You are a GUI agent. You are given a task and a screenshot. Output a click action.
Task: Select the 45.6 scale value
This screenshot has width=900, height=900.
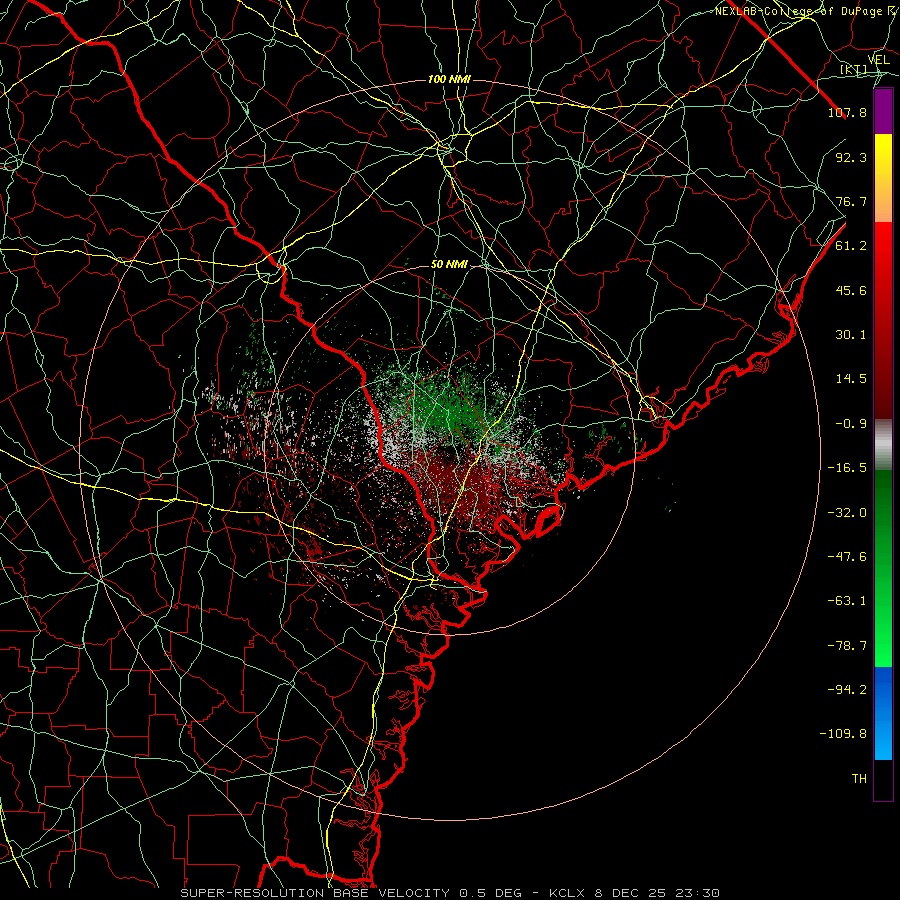coord(851,290)
